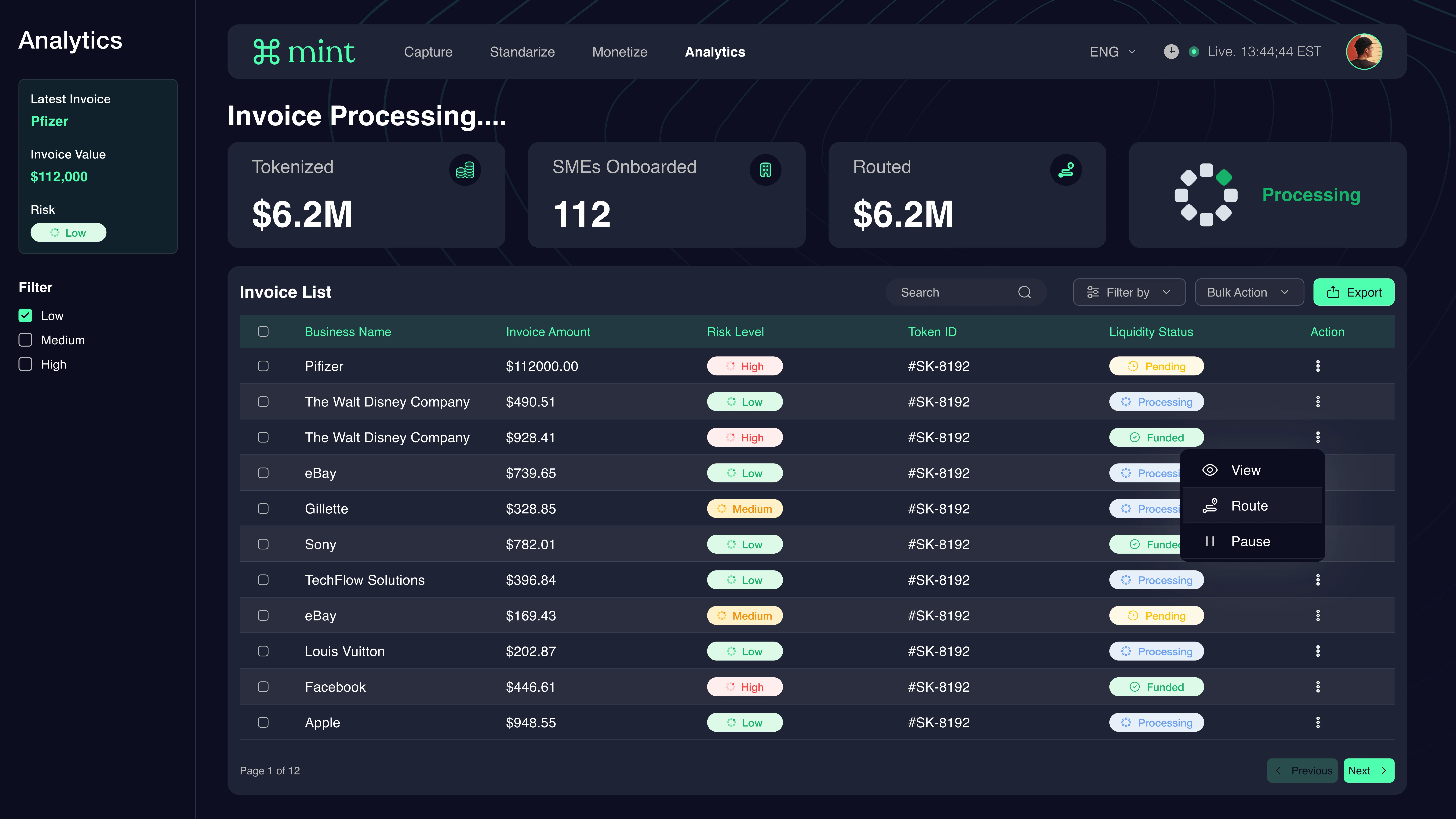Click the eye icon next to View
Viewport: 1456px width, 819px height.
coord(1210,470)
